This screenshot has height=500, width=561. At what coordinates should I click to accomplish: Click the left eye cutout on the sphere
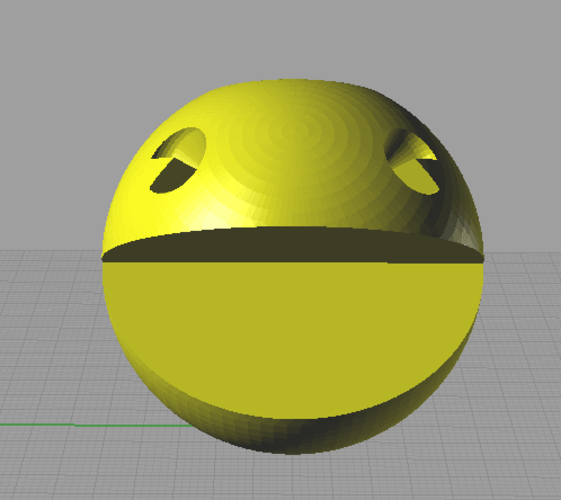178,160
